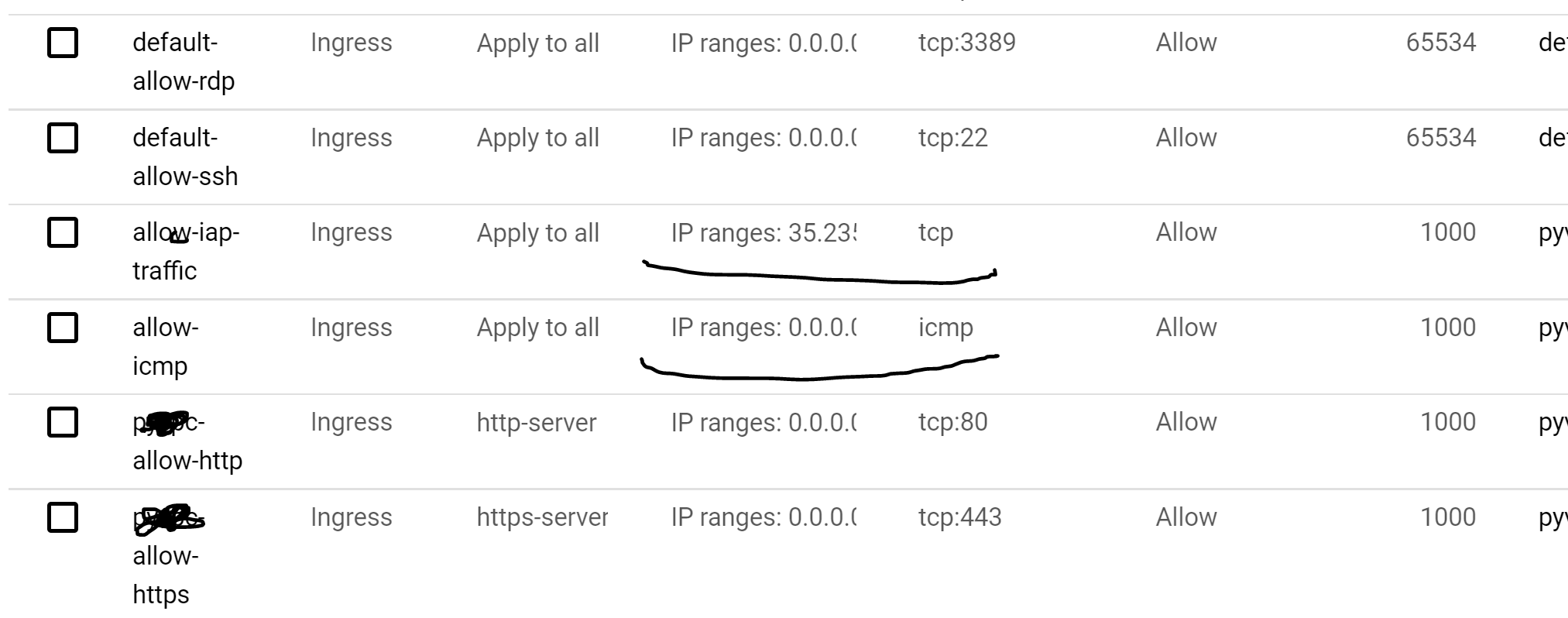Open the default-allow-ssh firewall rule
This screenshot has height=618, width=1568.
tap(185, 157)
